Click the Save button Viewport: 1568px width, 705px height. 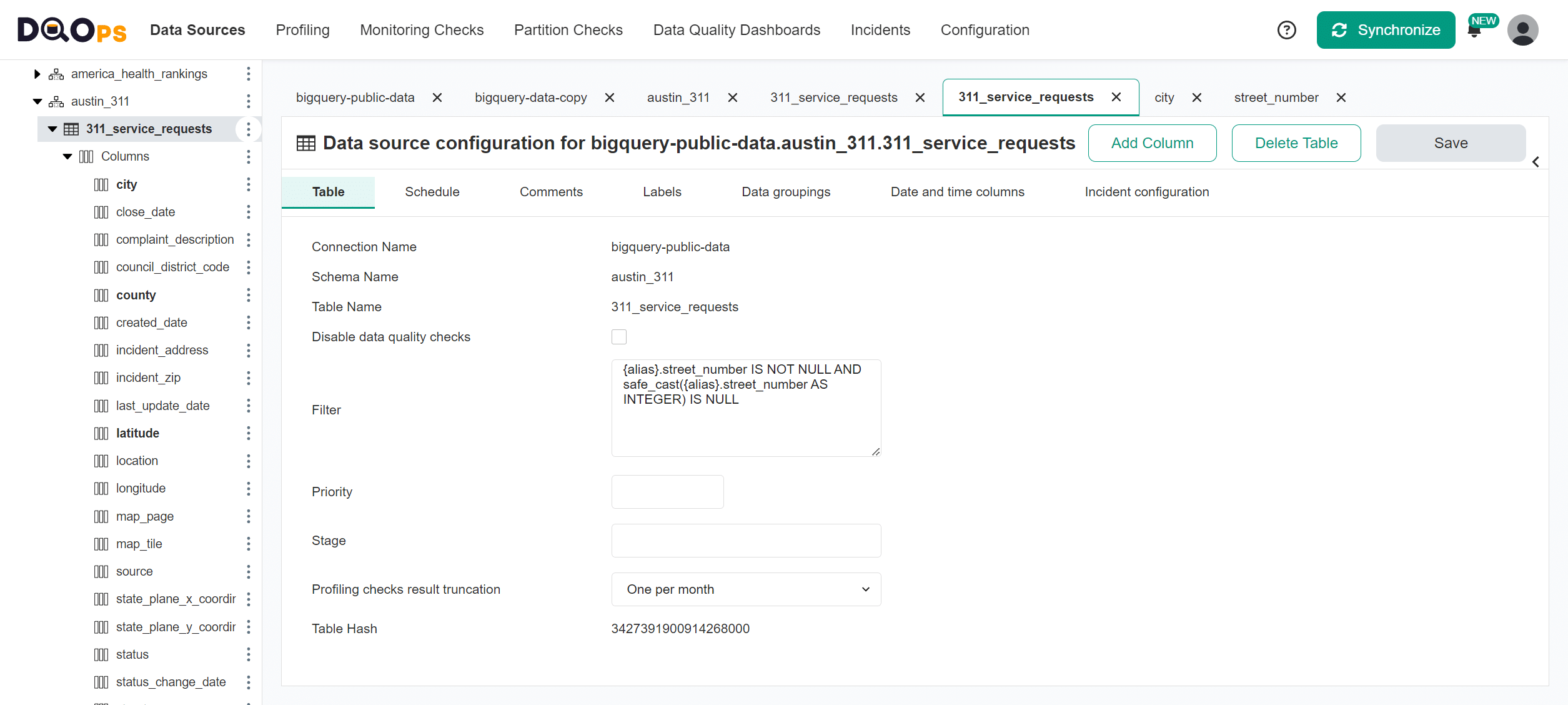coord(1450,142)
